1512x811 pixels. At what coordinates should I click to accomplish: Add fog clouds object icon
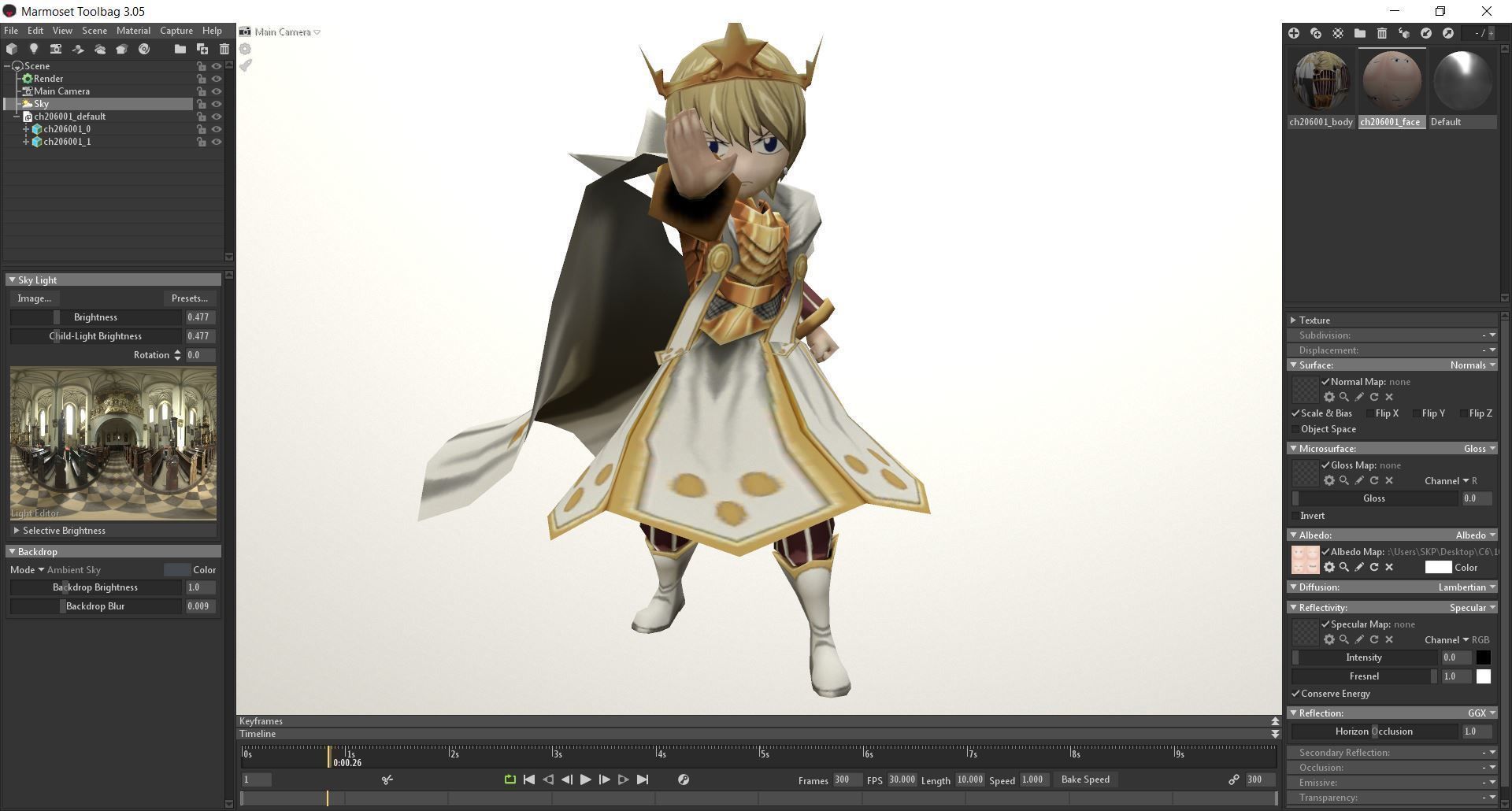tap(100, 49)
